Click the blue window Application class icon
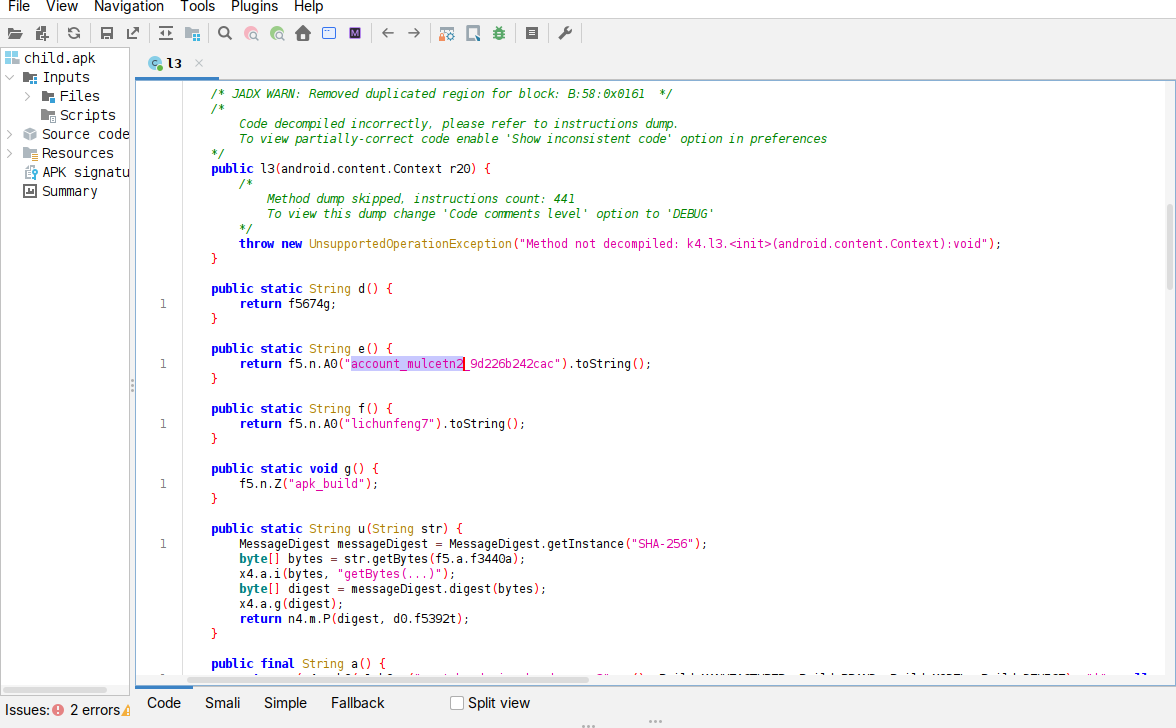 coord(328,33)
